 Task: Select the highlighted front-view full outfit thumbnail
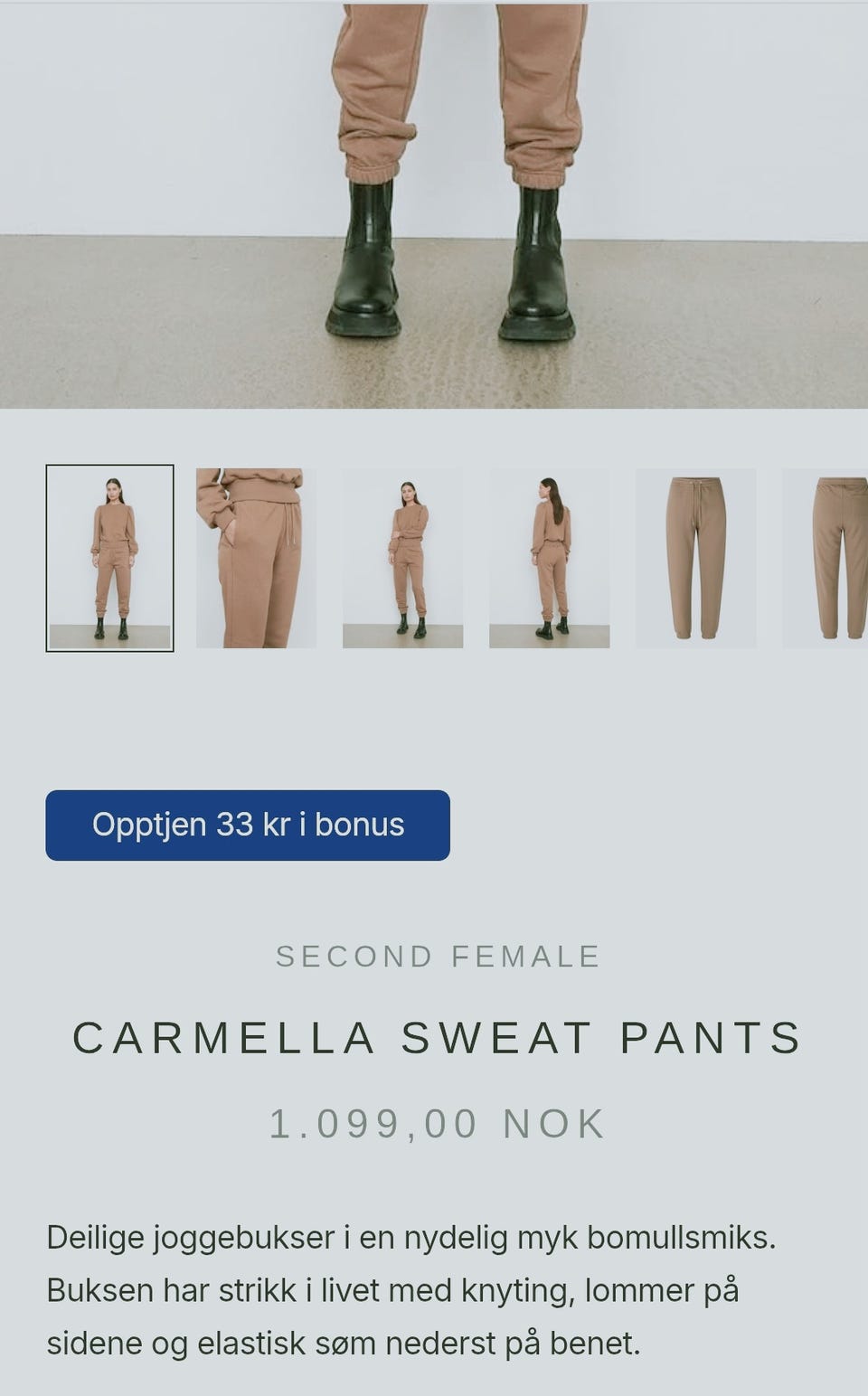109,558
